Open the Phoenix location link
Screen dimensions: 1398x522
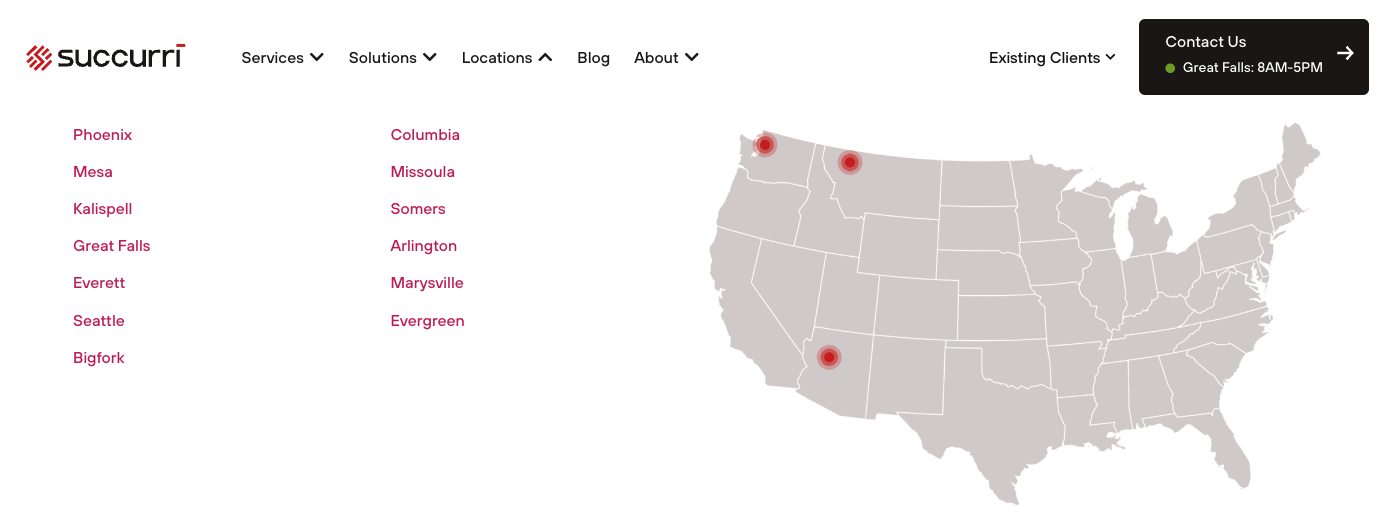point(102,135)
